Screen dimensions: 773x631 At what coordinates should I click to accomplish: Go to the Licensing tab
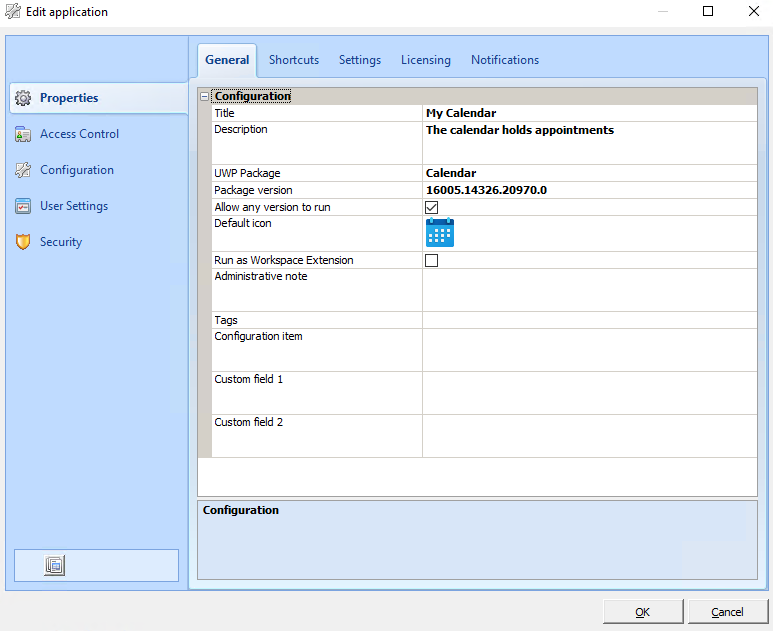(426, 60)
